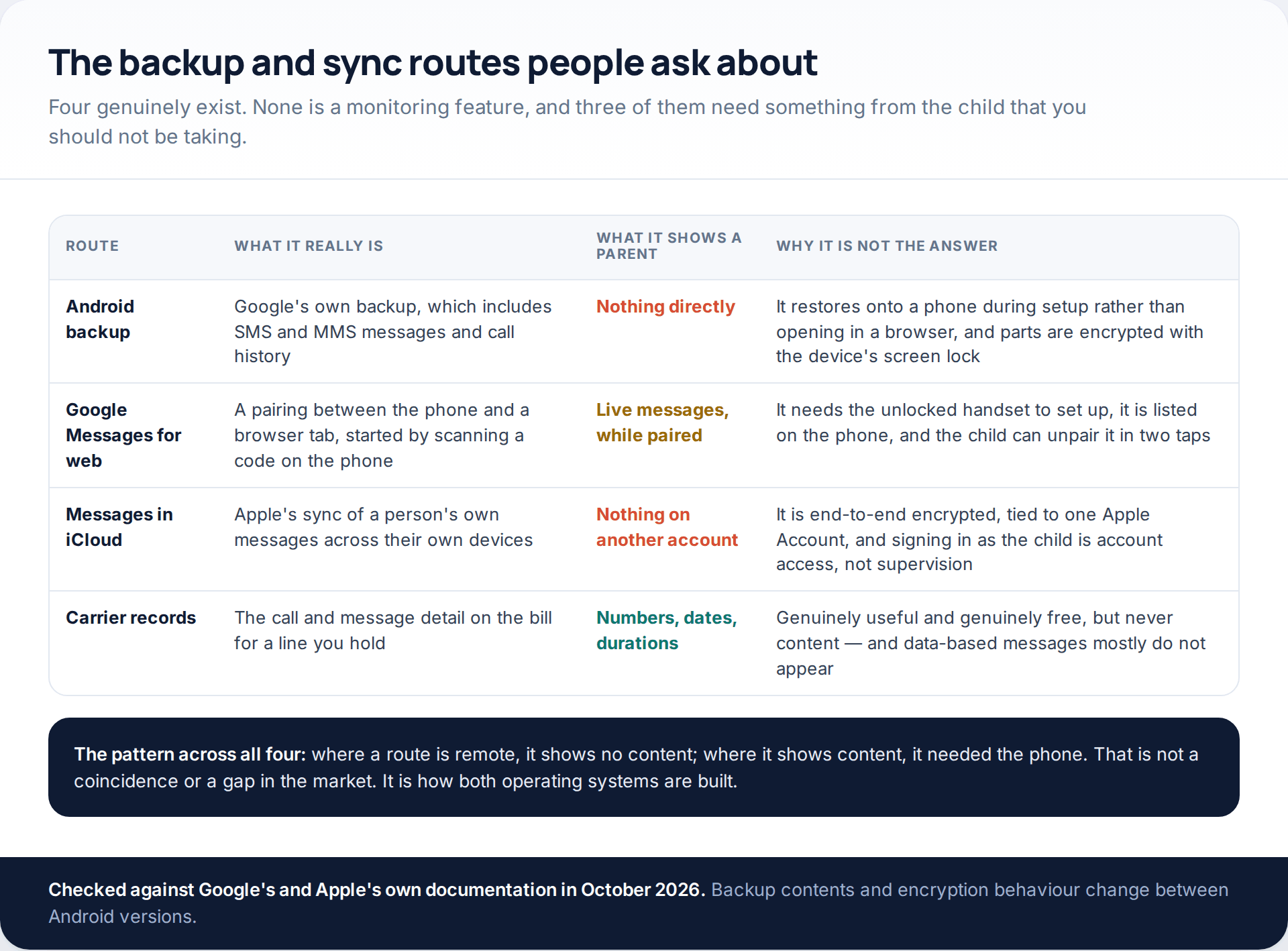Click the cell "Apple's sync of a person's own messages"

click(383, 527)
